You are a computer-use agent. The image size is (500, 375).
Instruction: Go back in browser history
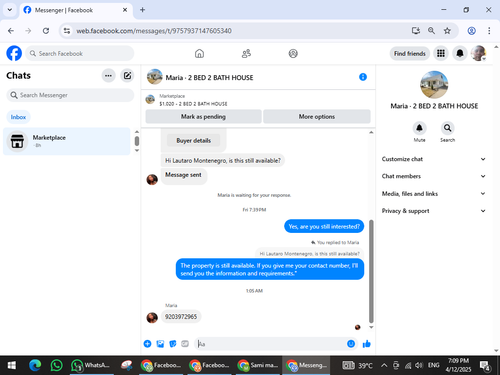click(x=11, y=31)
